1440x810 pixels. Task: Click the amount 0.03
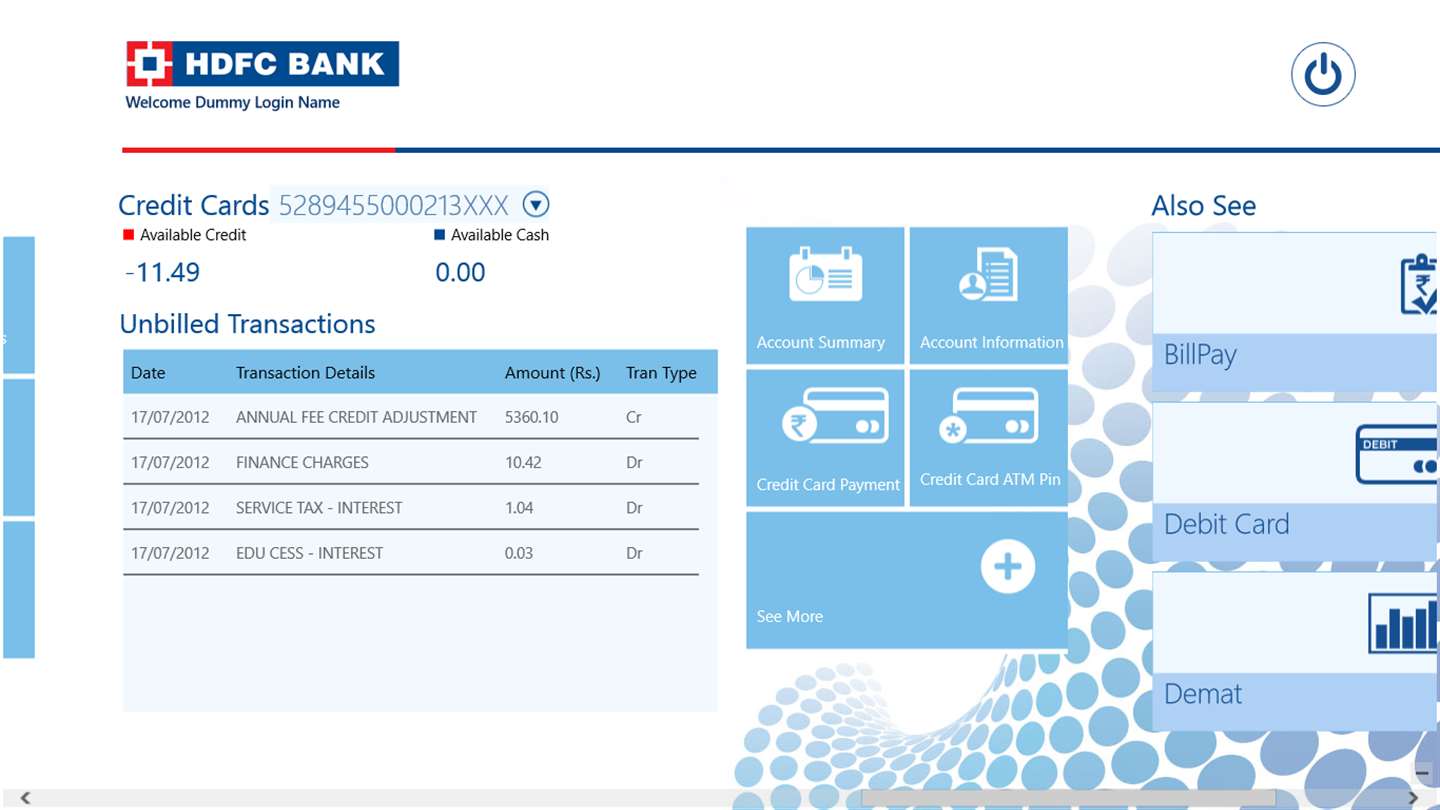pos(519,552)
